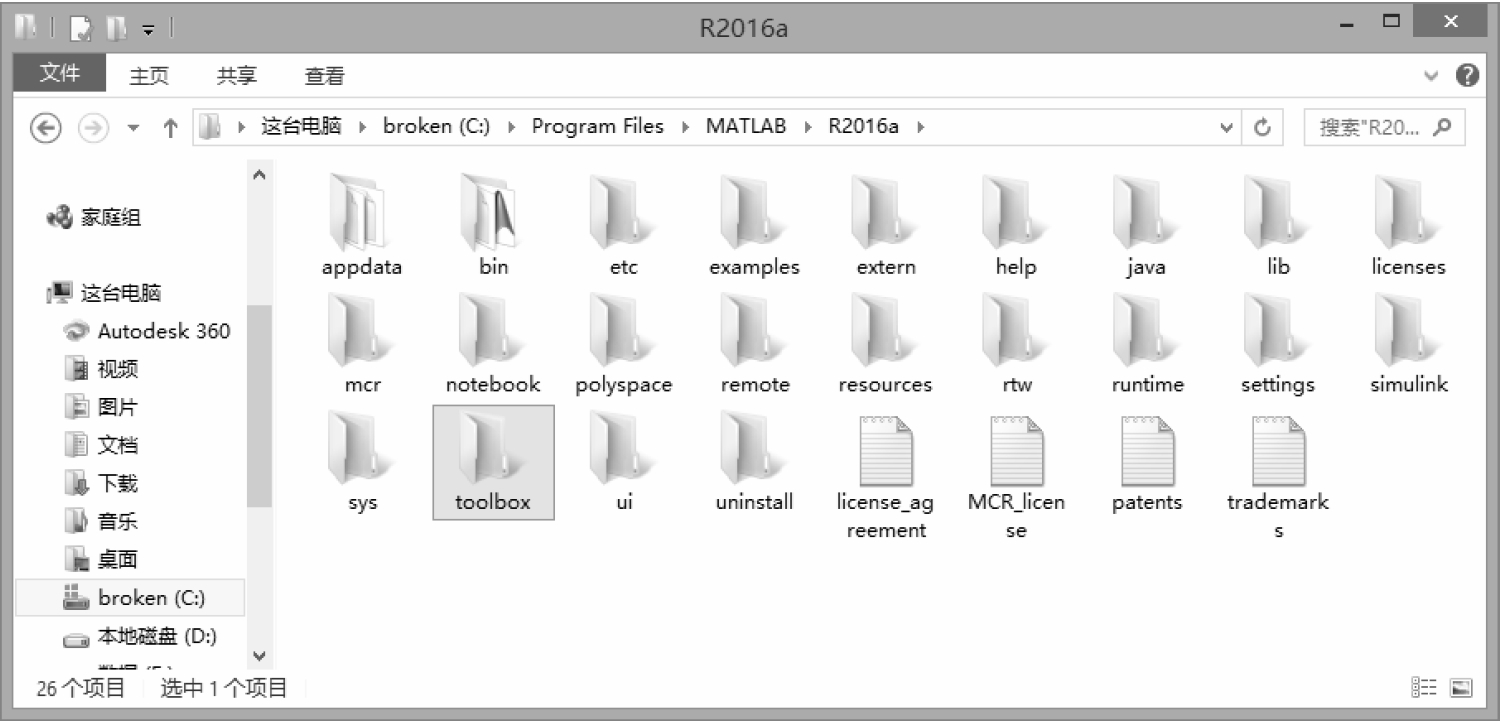Click the search R2016a input box
The width and height of the screenshot is (1502, 722).
pyautogui.click(x=1372, y=127)
